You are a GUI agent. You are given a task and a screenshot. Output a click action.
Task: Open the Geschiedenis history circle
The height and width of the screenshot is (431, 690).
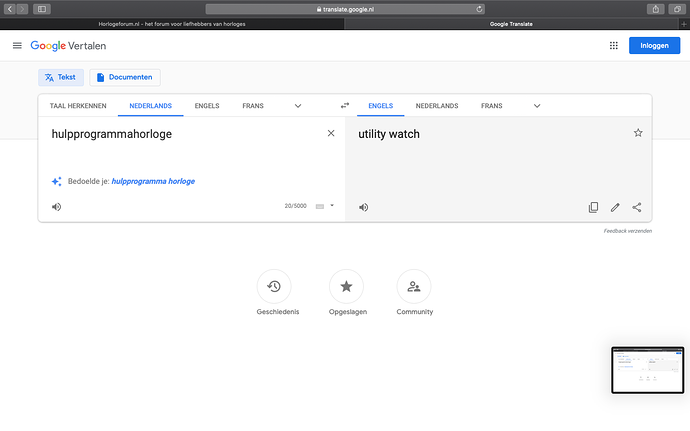274,287
